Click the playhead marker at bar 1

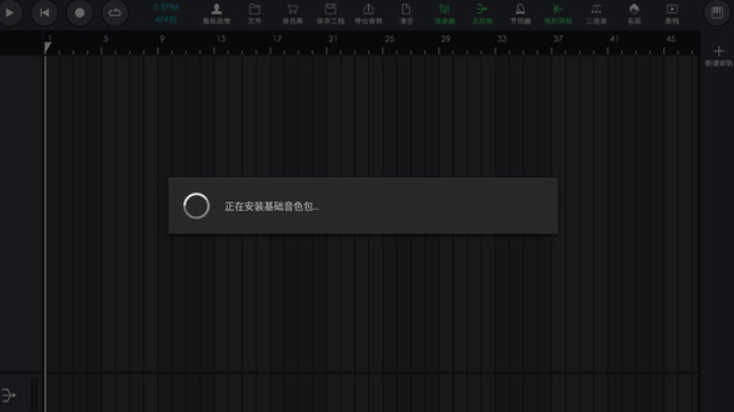coord(47,47)
